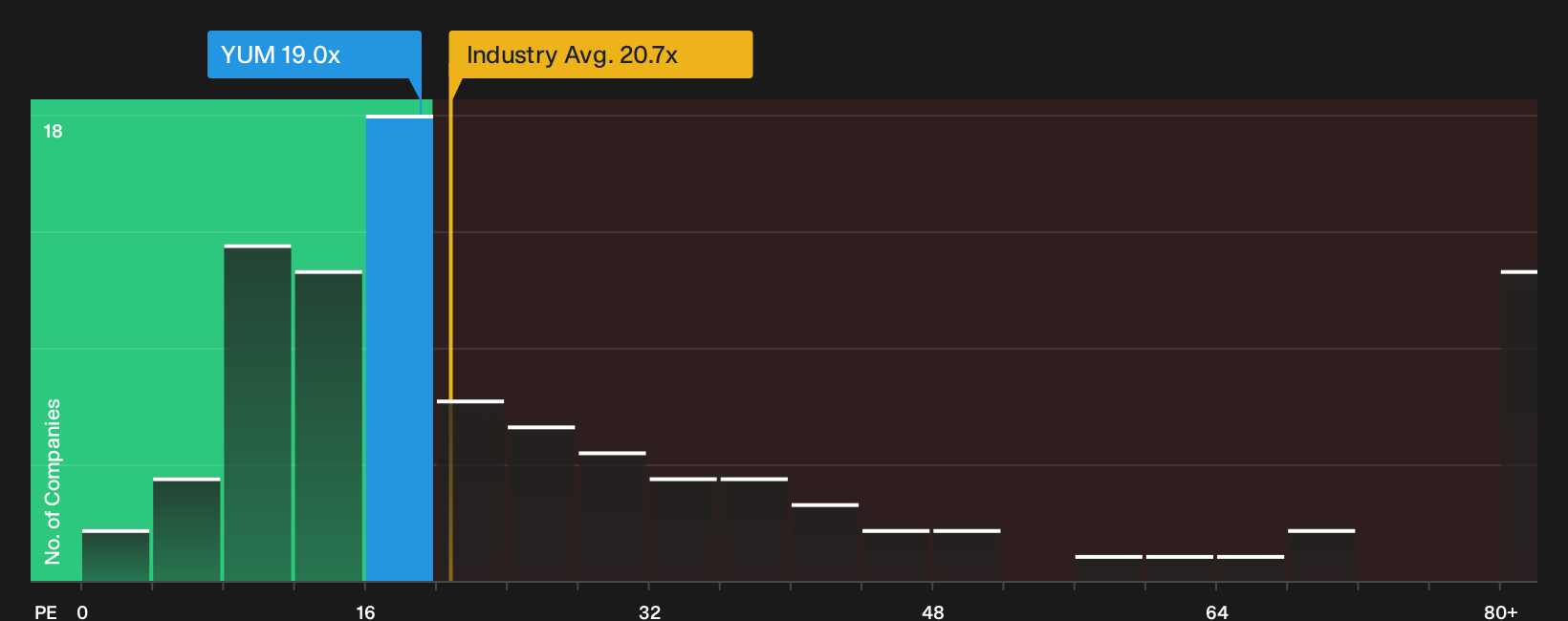
Task: Click the YUM 19.0x label
Action: [x=315, y=54]
